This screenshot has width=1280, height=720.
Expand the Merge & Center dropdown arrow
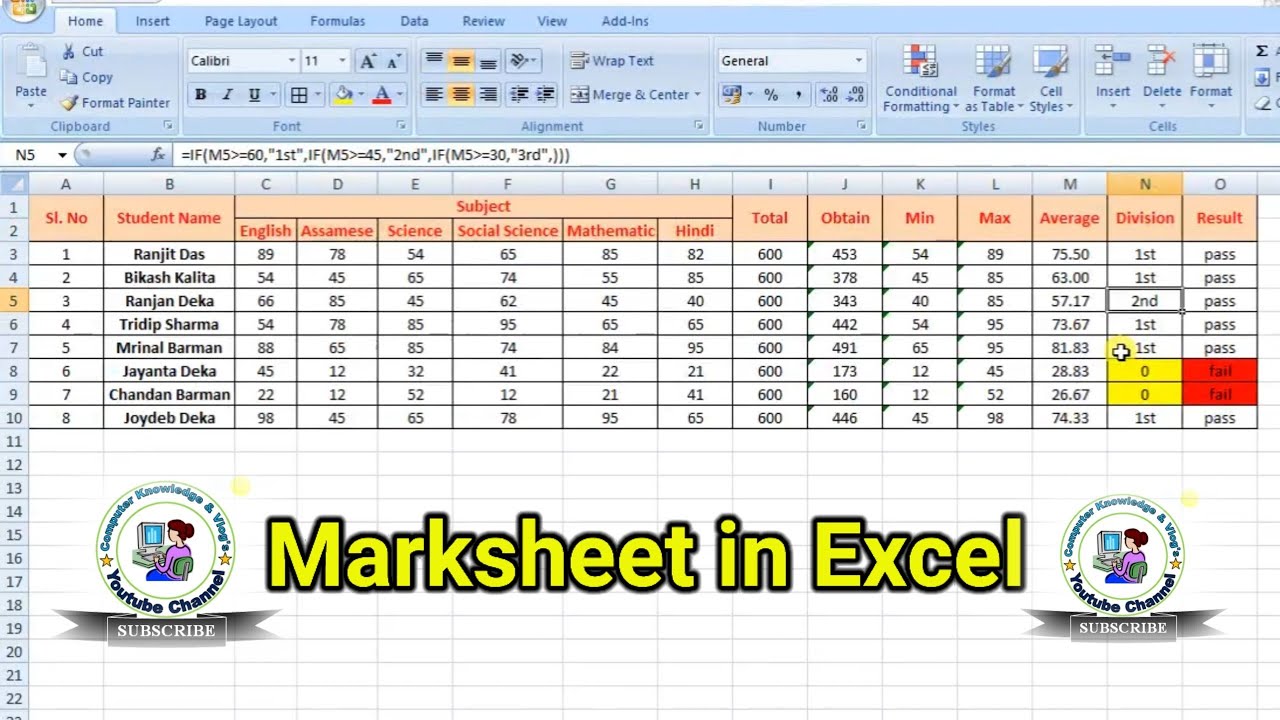click(698, 95)
